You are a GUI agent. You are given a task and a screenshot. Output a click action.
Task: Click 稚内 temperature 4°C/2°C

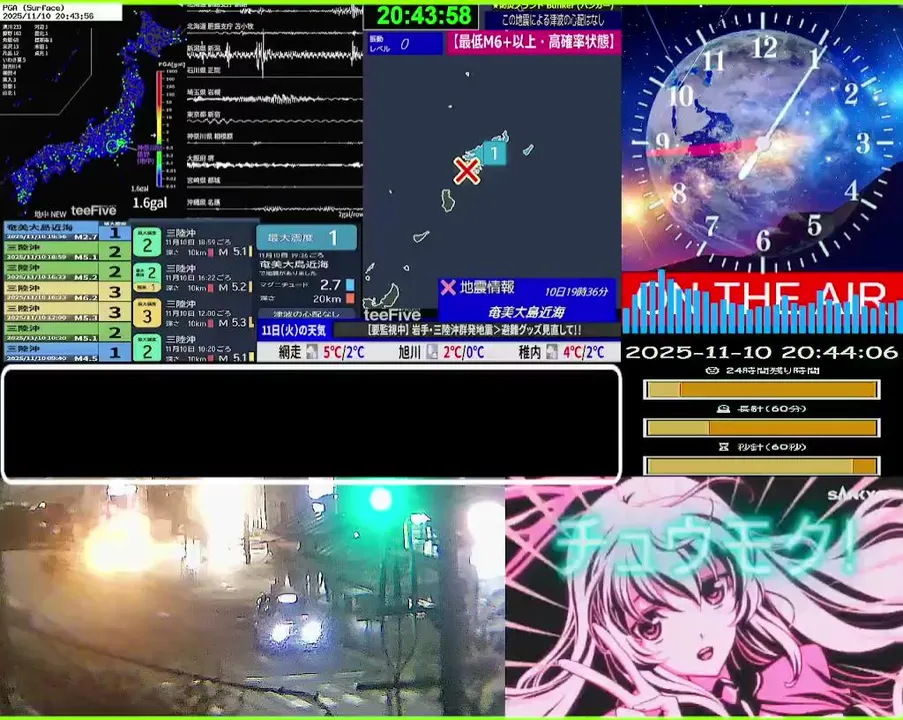(x=583, y=352)
